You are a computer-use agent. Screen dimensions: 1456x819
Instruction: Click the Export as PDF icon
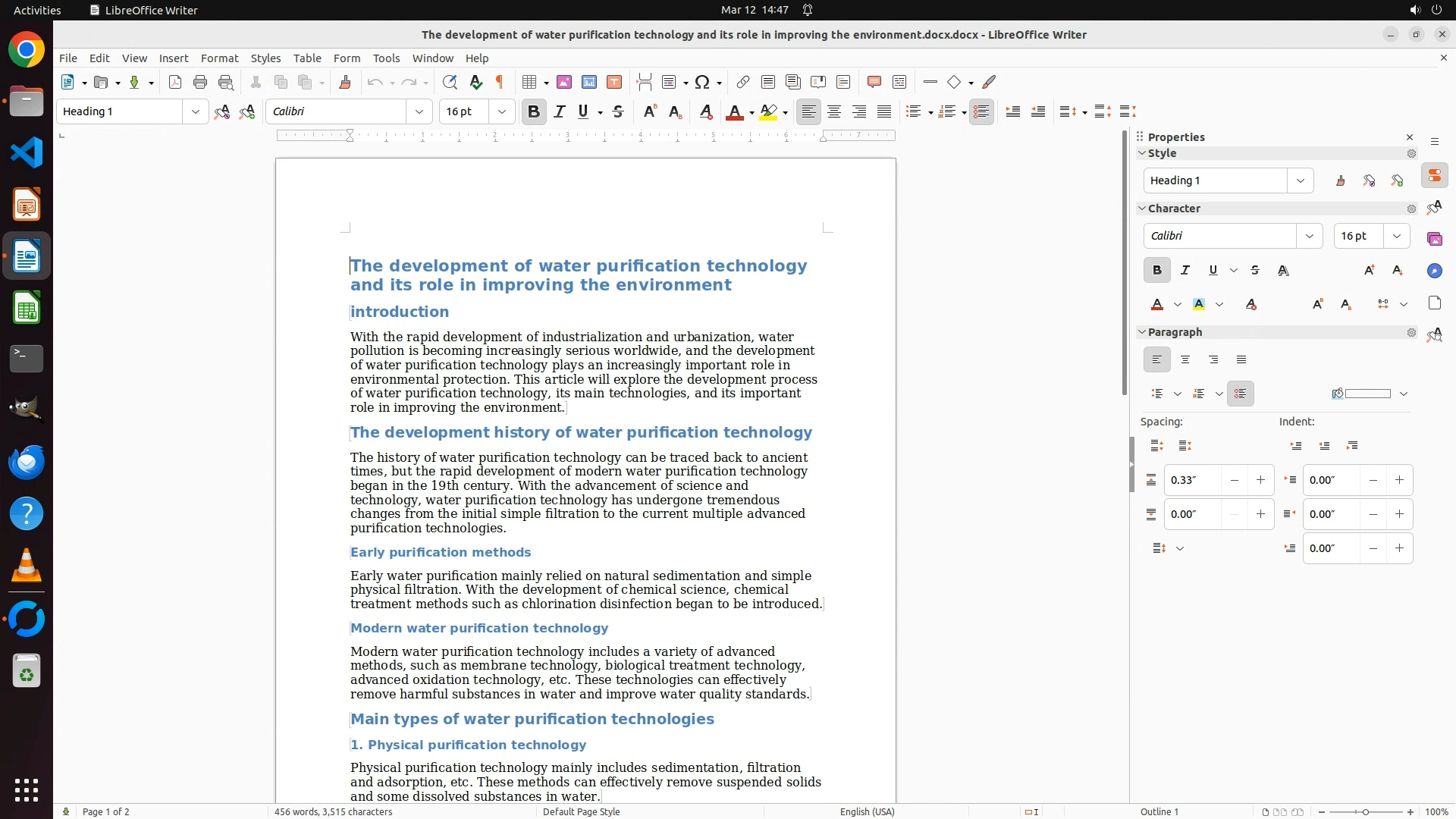pos(175,83)
